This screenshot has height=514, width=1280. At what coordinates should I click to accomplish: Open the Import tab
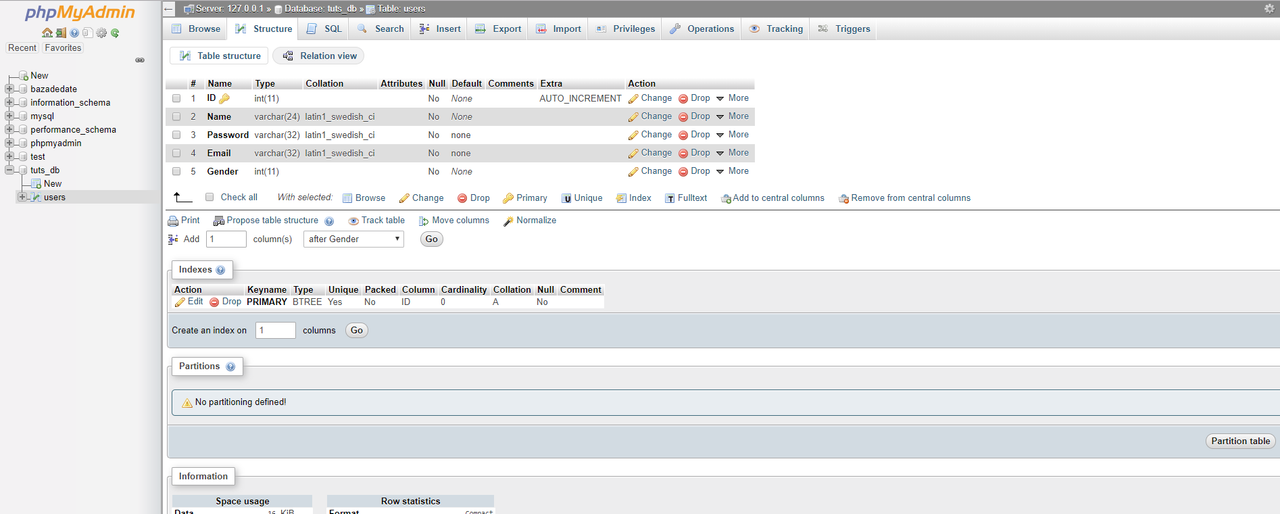tap(558, 29)
